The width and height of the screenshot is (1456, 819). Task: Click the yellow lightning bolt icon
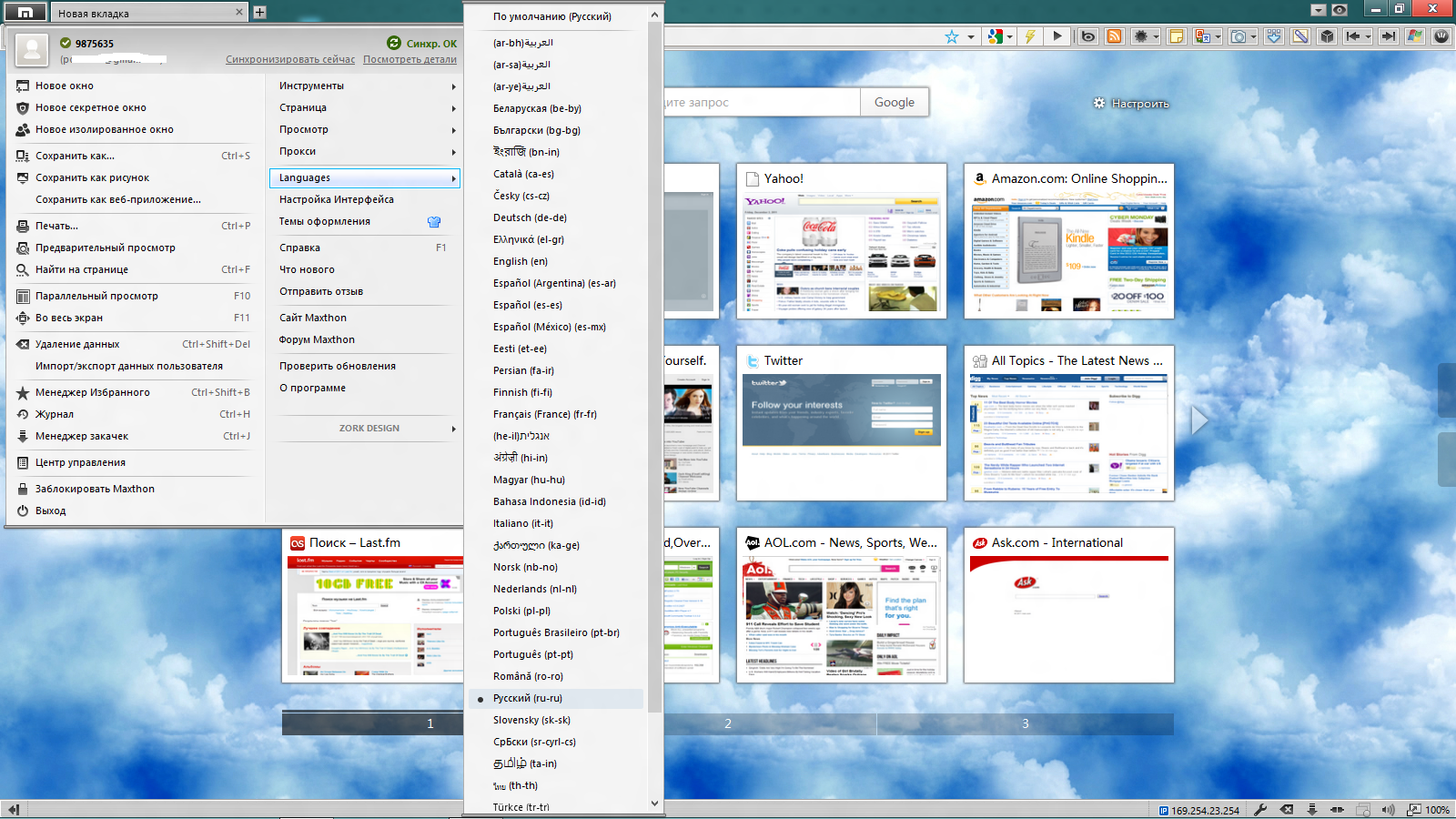tap(1030, 36)
